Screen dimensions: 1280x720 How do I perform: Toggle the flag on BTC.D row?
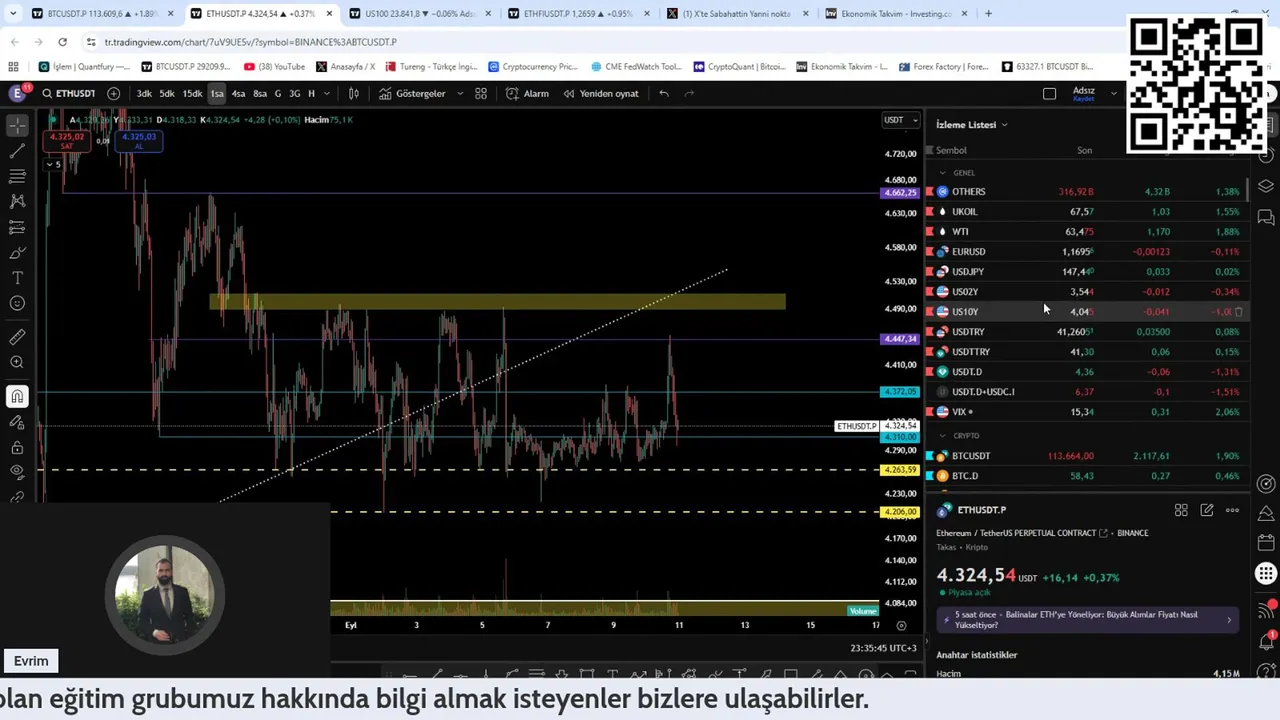pos(930,476)
